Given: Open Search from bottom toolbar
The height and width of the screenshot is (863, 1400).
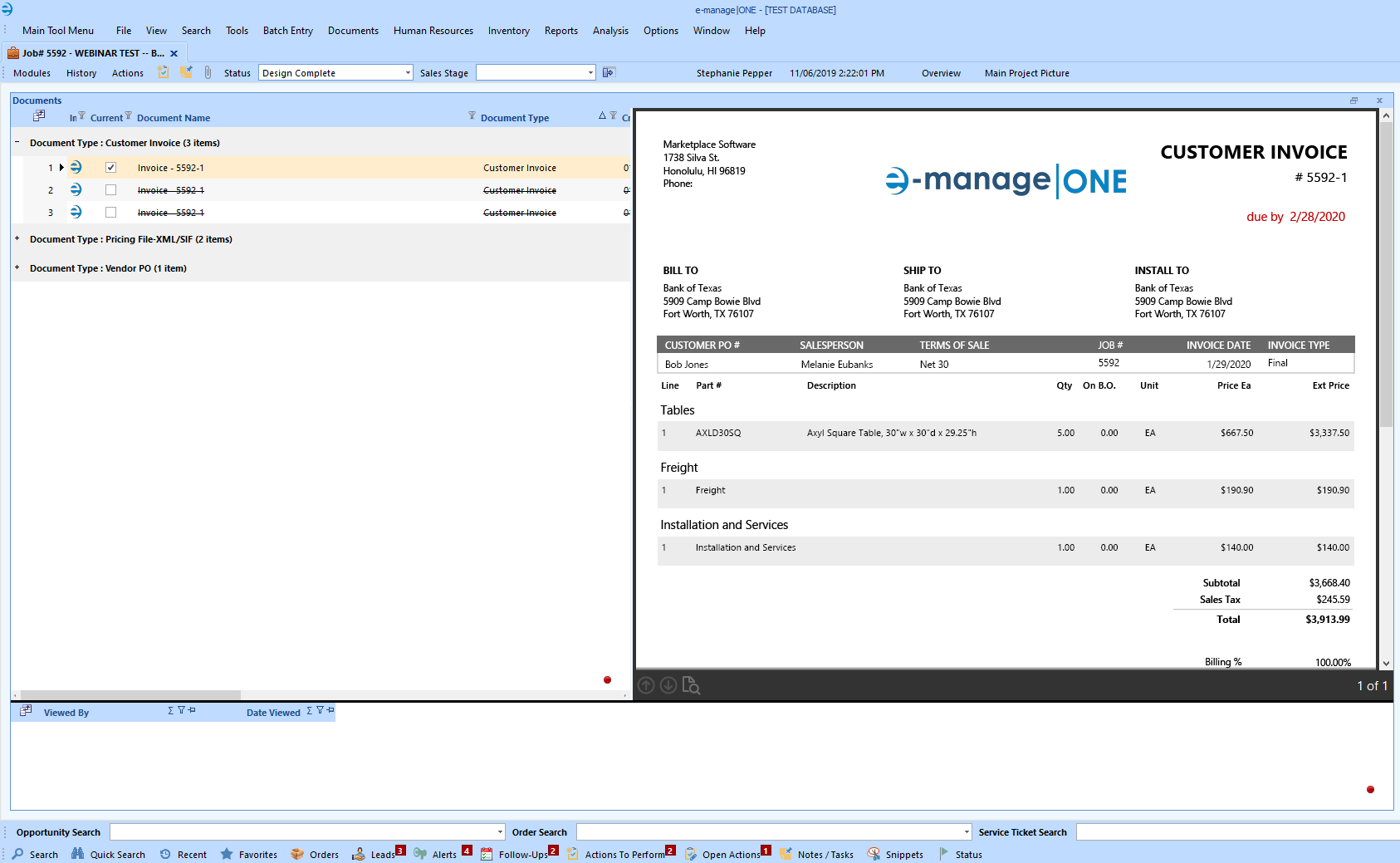Looking at the screenshot, I should tap(35, 854).
